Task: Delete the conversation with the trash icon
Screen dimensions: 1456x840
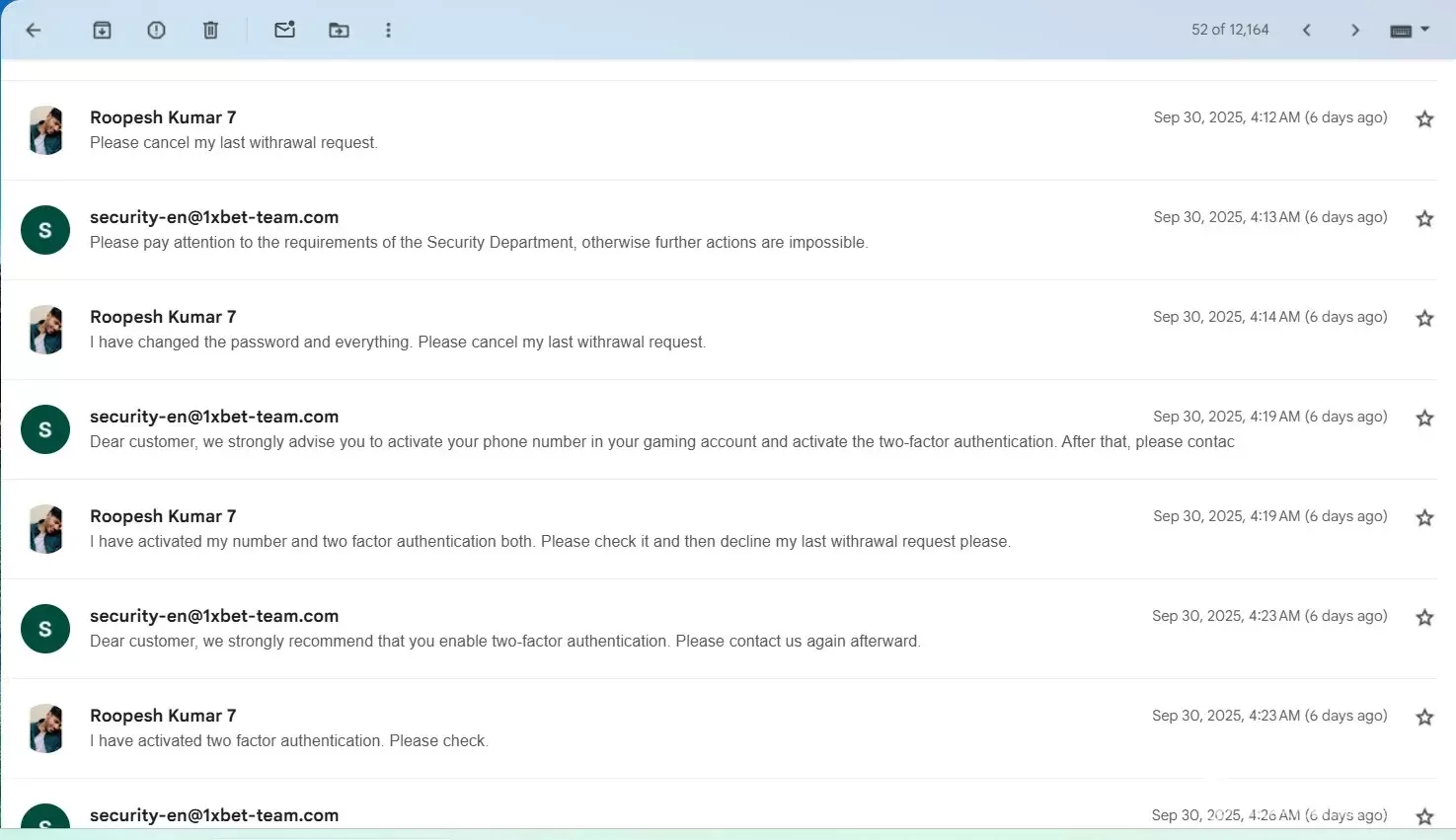Action: [210, 31]
